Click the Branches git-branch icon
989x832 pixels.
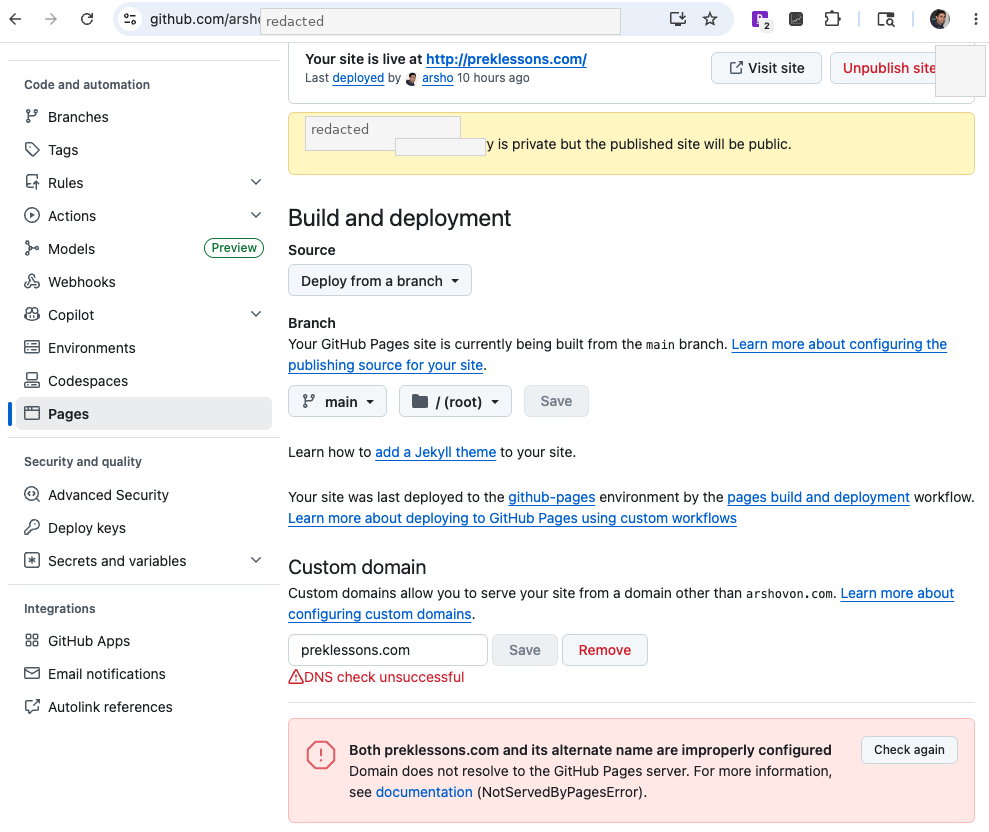(x=32, y=116)
